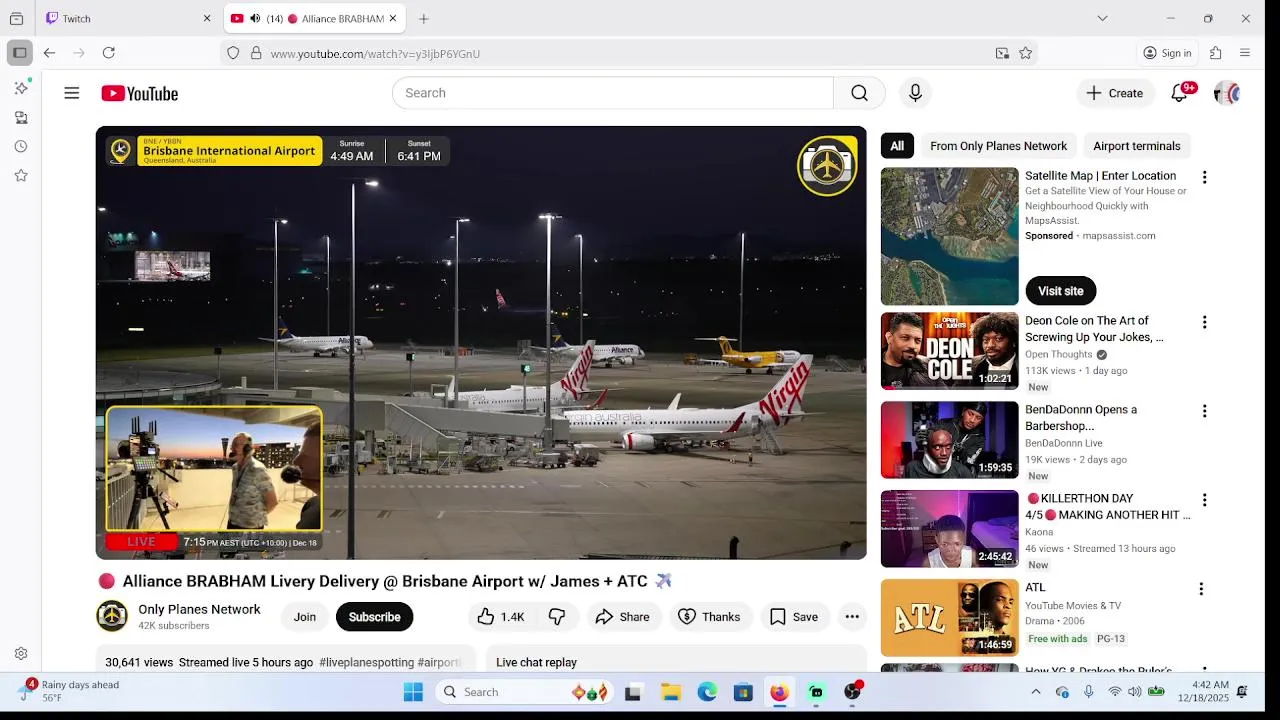Select the All filter chip
Viewport: 1280px width, 720px height.
(897, 146)
